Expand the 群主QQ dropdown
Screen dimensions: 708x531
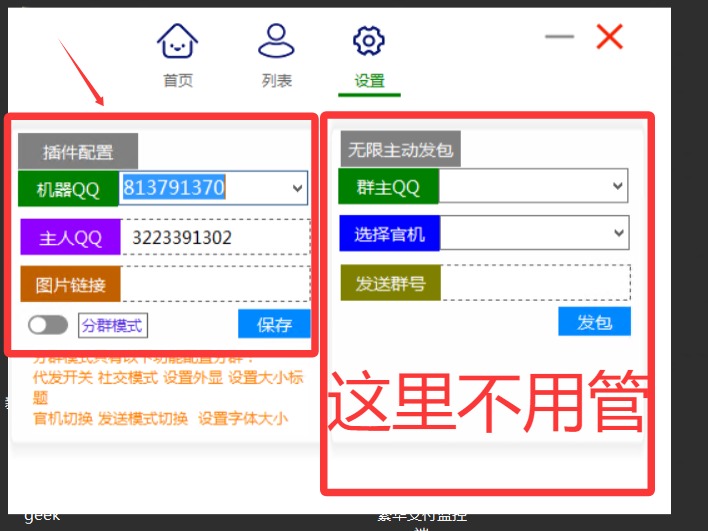point(618,186)
